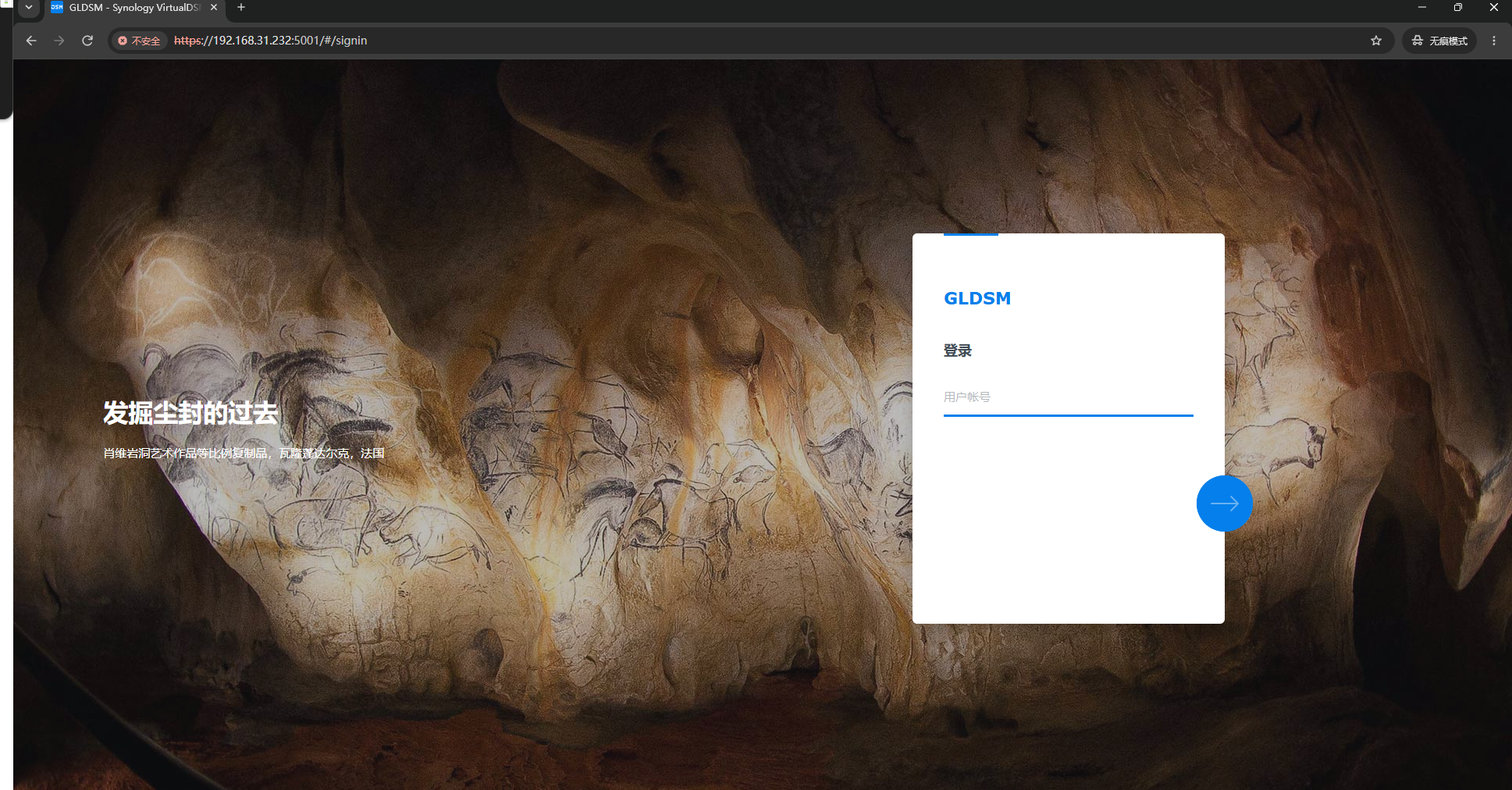Reload the page with refresh icon
Viewport: 1512px width, 790px height.
click(x=87, y=41)
